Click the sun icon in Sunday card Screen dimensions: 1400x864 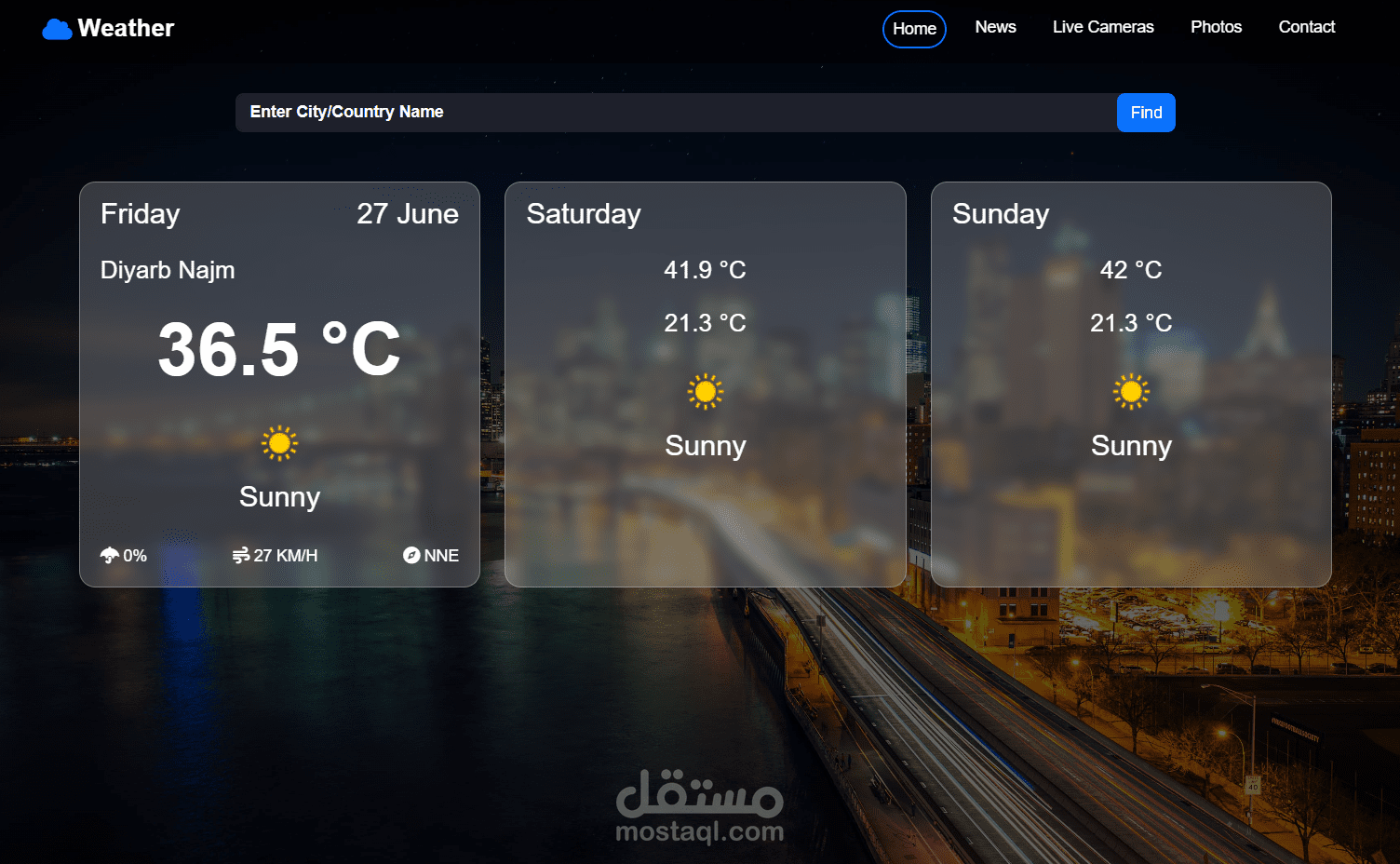(x=1131, y=392)
